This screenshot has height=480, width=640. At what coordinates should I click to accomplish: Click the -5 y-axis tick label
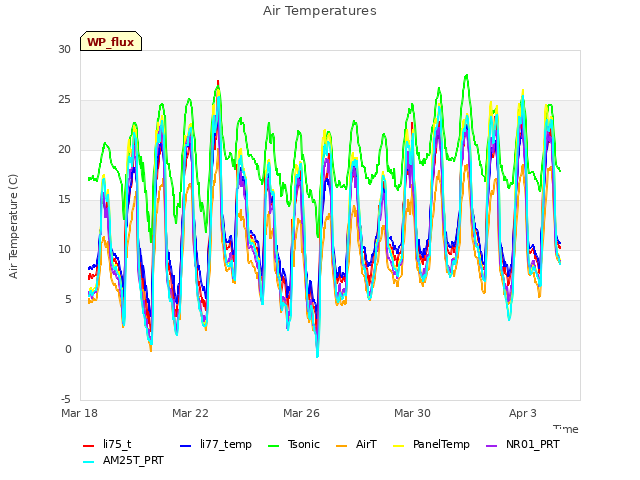[66, 400]
